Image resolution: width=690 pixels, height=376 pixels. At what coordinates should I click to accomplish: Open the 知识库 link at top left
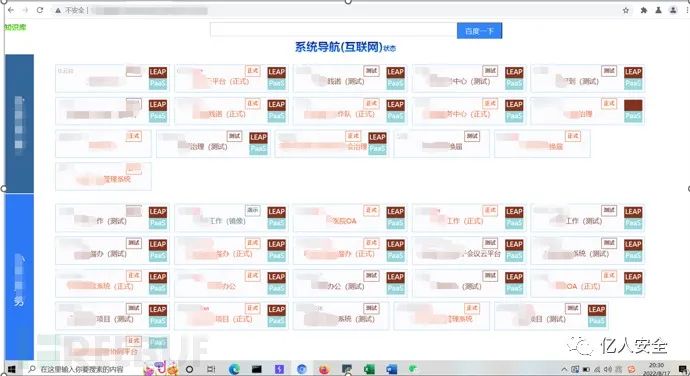coord(15,27)
